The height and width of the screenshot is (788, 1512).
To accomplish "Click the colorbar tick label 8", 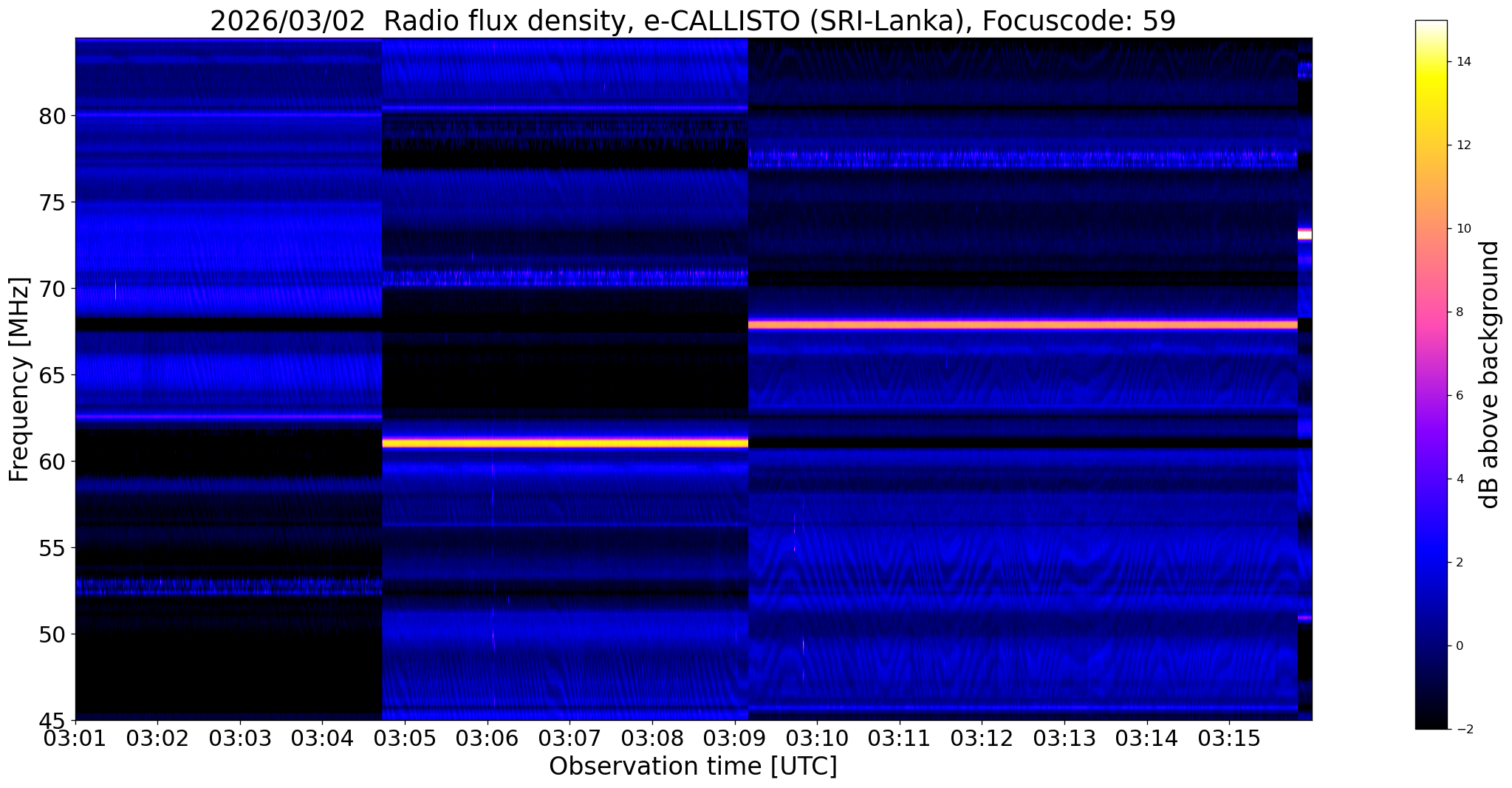I will 1459,312.
